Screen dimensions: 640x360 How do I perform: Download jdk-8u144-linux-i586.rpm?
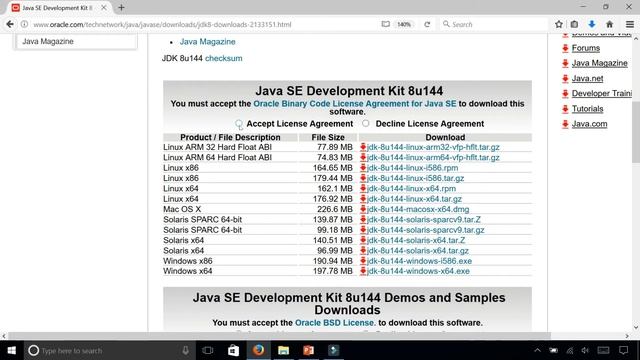click(x=412, y=168)
